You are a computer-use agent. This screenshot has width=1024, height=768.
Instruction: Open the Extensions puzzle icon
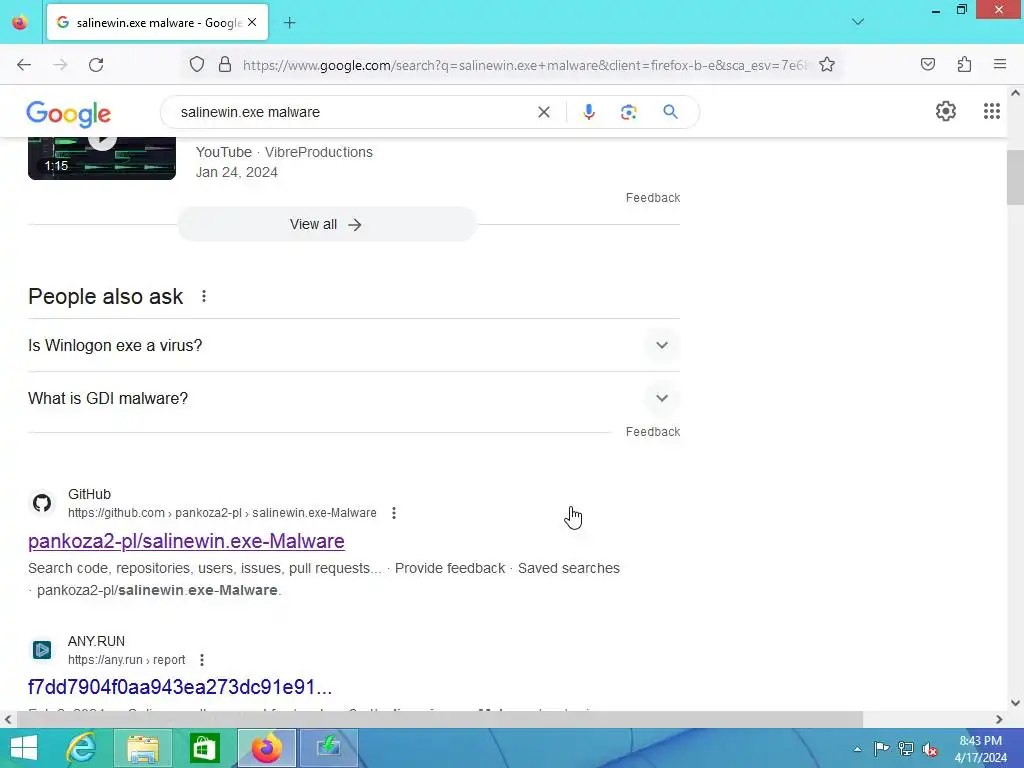point(964,64)
